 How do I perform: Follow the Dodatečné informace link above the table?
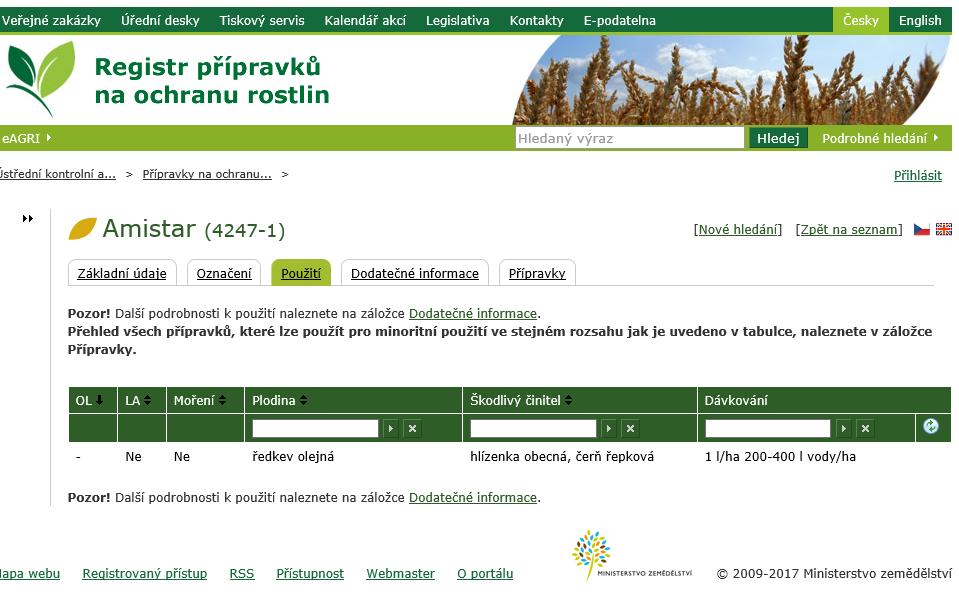pyautogui.click(x=473, y=314)
